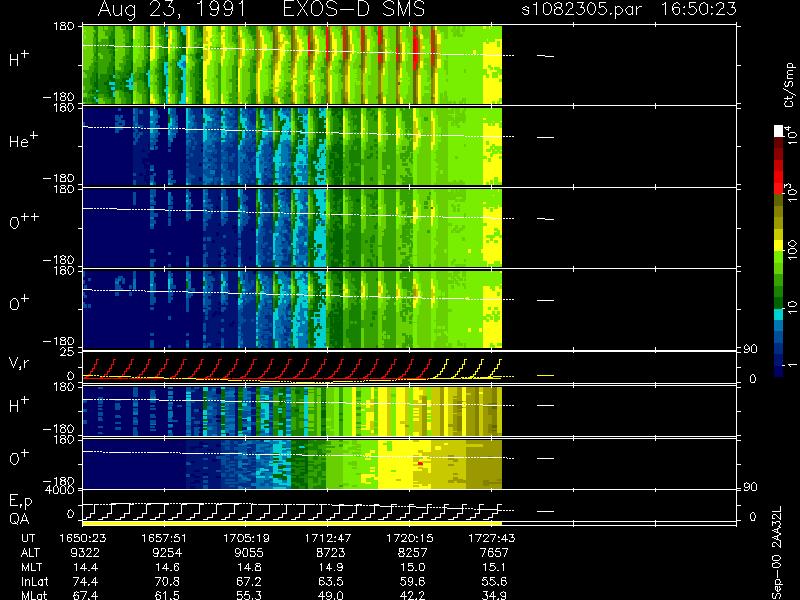800x600 pixels.
Task: Click the header time "16:50:23"
Action: [x=698, y=9]
